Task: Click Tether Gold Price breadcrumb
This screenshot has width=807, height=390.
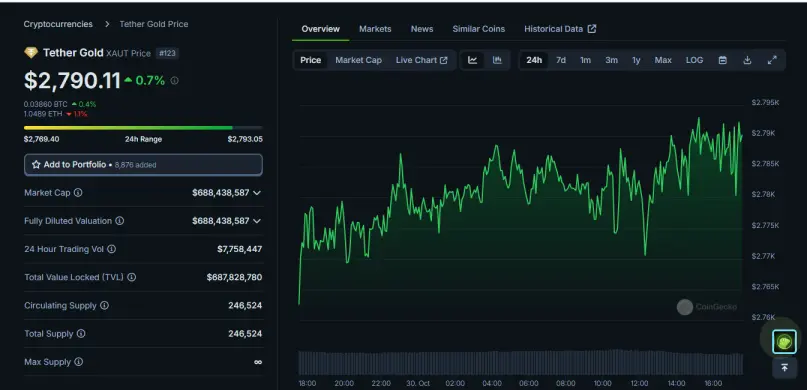Action: tap(154, 24)
